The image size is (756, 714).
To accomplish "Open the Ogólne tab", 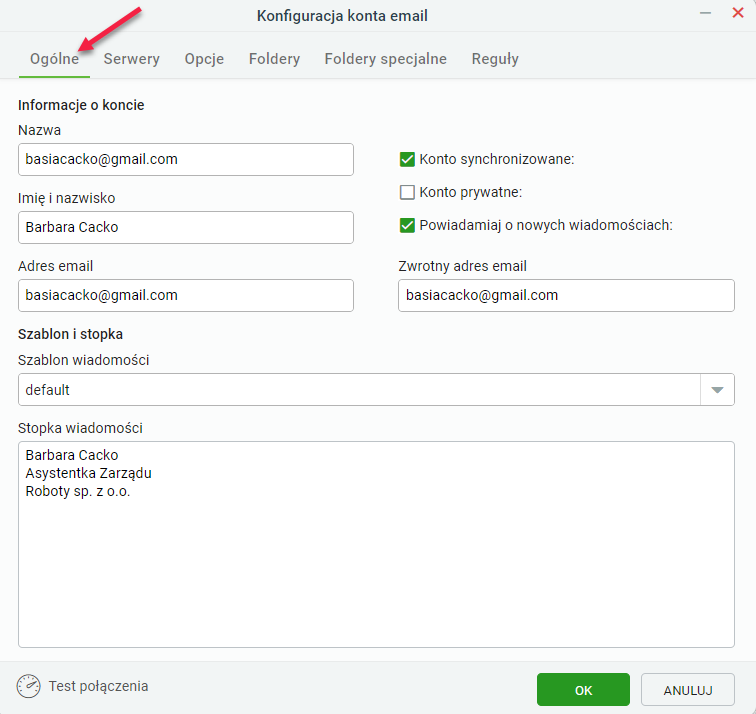I will (x=54, y=59).
